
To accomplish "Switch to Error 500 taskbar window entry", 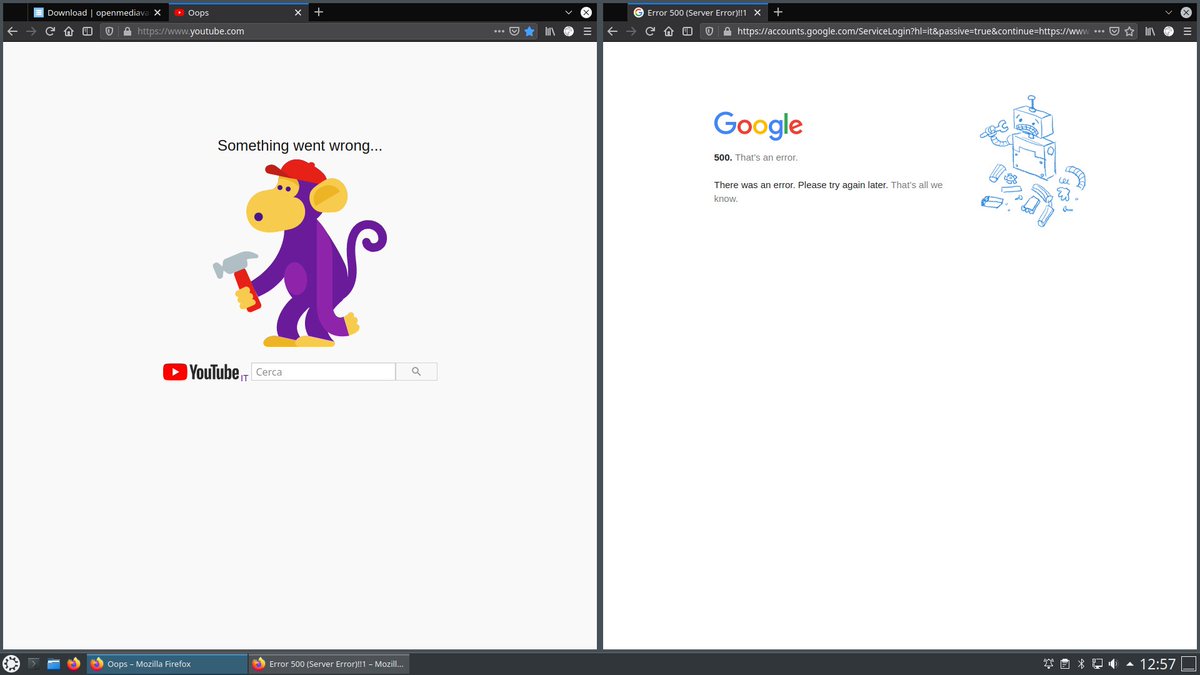I will click(x=329, y=663).
